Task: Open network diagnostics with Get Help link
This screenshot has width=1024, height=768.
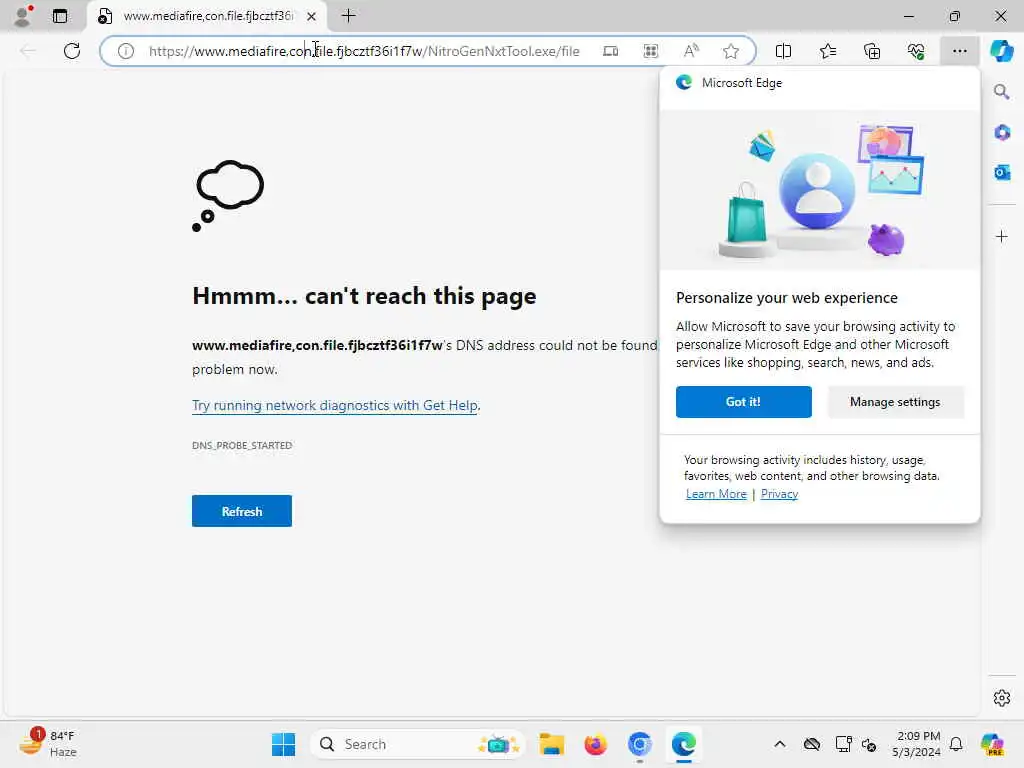Action: click(x=334, y=406)
